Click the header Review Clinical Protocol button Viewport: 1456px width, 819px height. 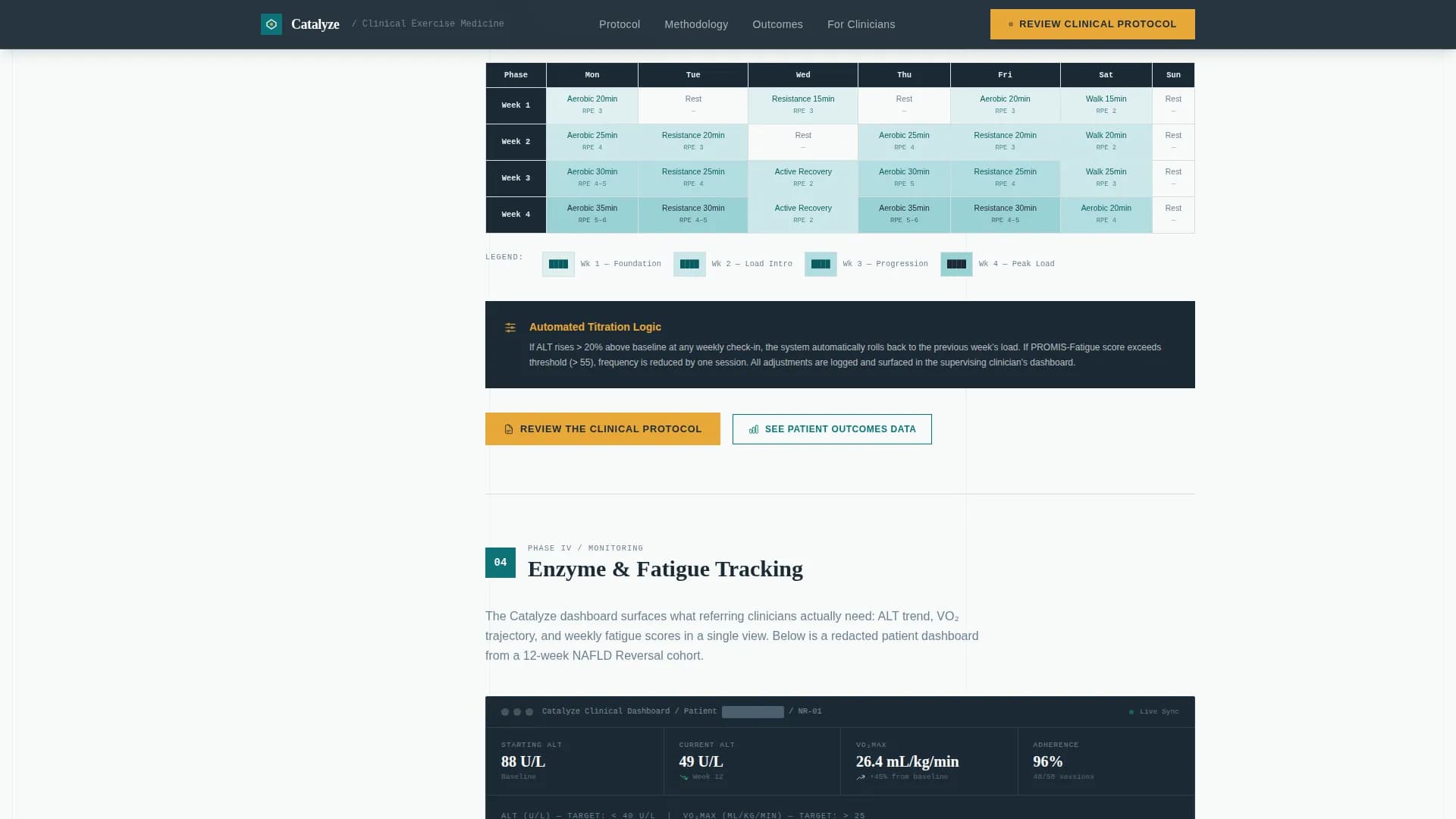tap(1092, 24)
